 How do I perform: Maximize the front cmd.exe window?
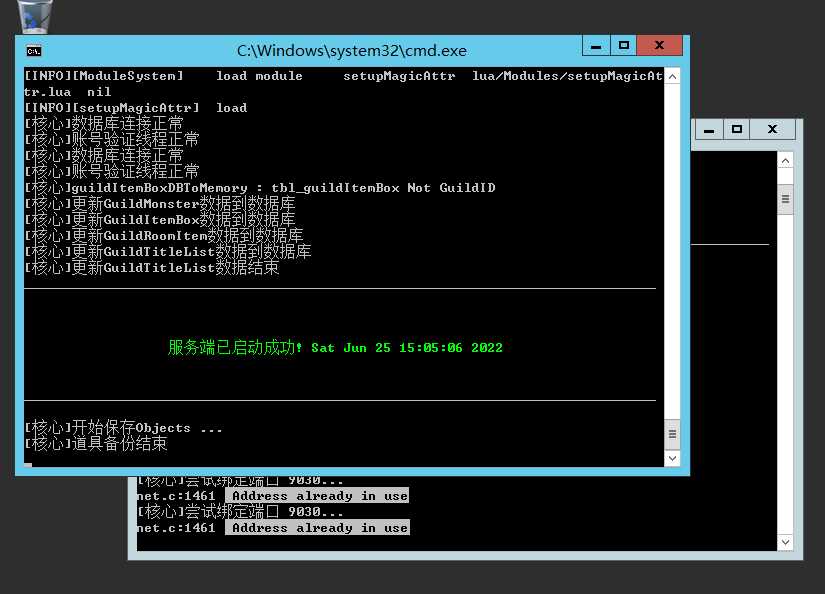[623, 46]
